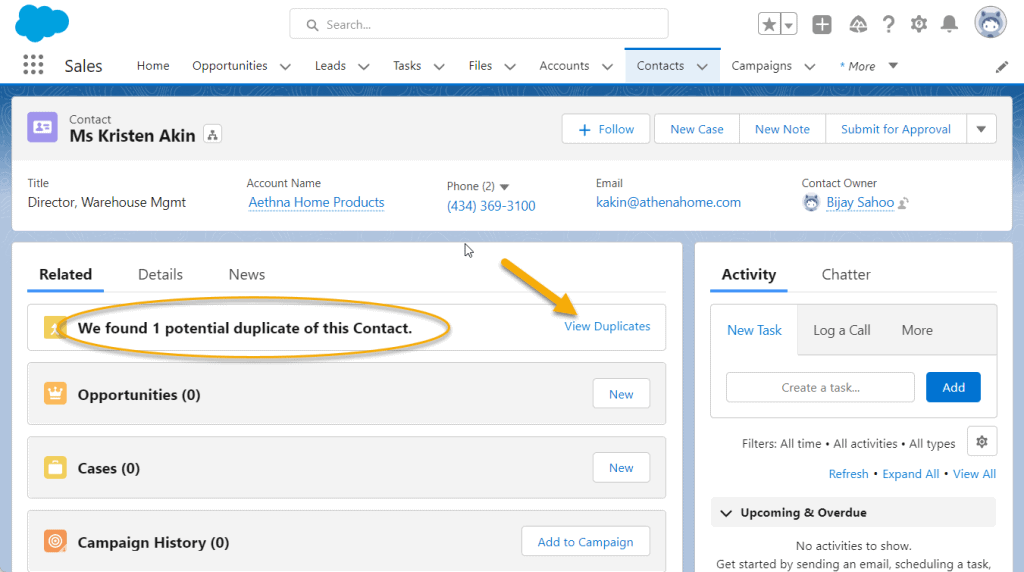Open the Notifications bell icon
Image resolution: width=1024 pixels, height=572 pixels.
pyautogui.click(x=949, y=25)
